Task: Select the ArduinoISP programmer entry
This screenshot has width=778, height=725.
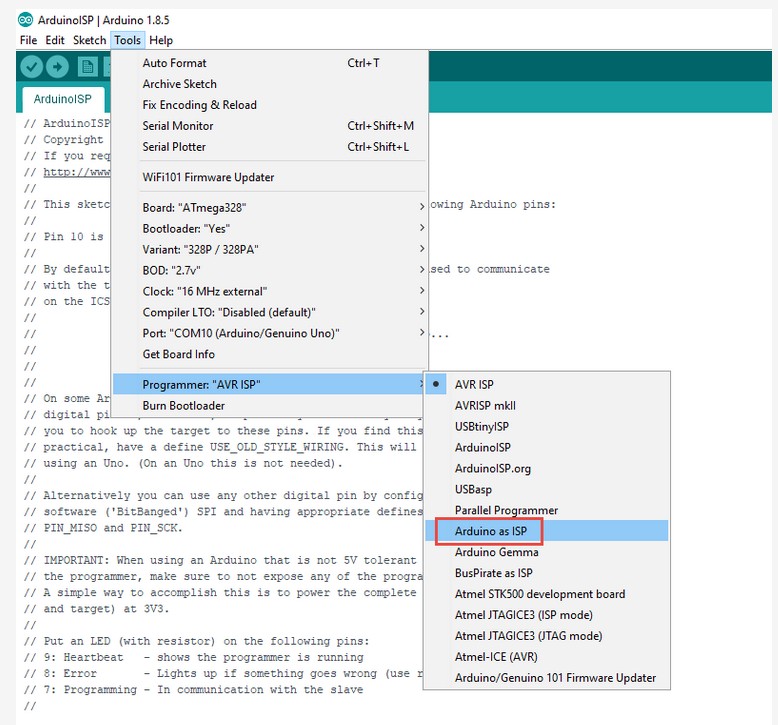Action: click(x=547, y=447)
